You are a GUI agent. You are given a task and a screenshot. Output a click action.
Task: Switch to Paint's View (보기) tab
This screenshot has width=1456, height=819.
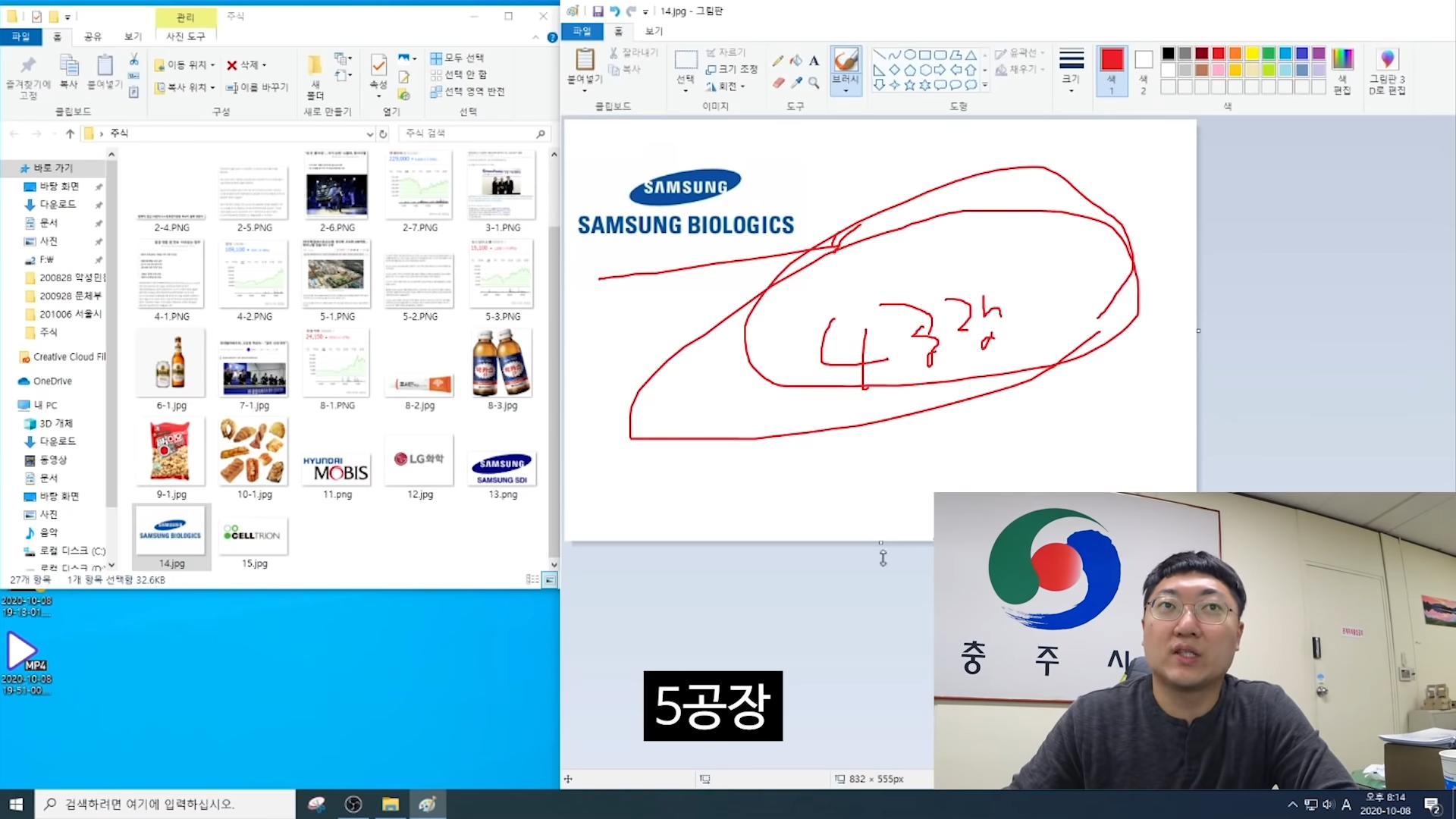tap(654, 31)
